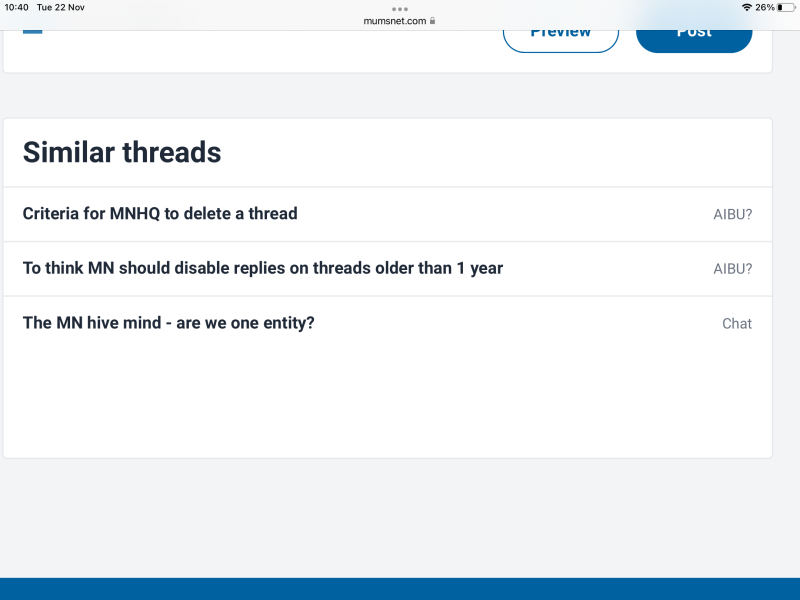The height and width of the screenshot is (600, 800).
Task: Open the thread about MNHQ deleting a thread
Action: tap(161, 213)
